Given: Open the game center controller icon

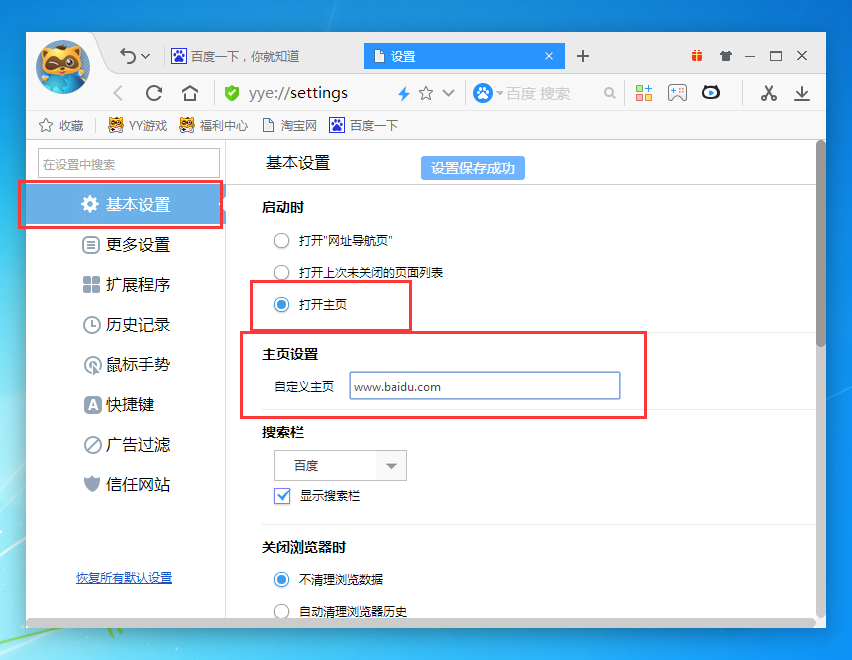Looking at the screenshot, I should click(x=678, y=93).
